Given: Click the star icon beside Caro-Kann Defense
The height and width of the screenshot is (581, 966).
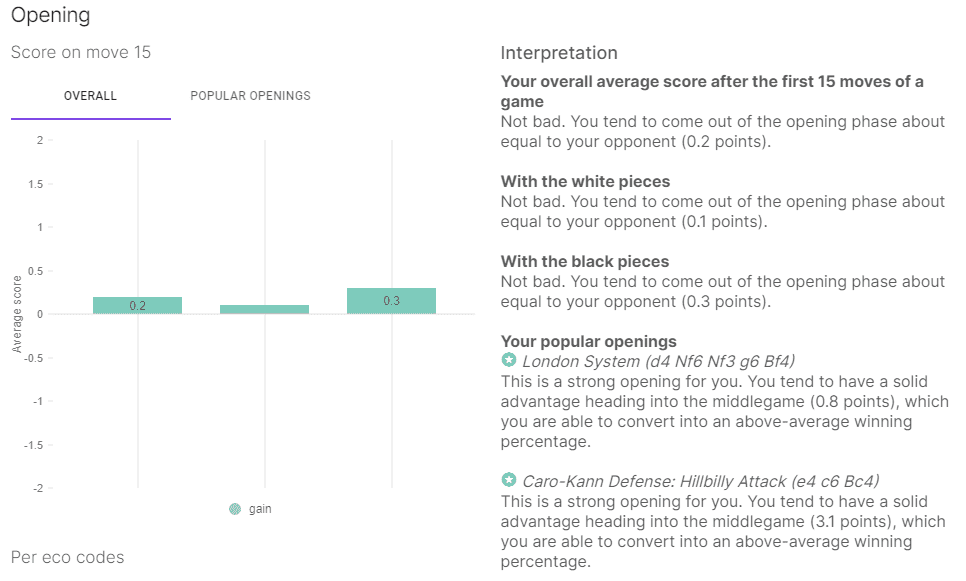Looking at the screenshot, I should coord(508,480).
